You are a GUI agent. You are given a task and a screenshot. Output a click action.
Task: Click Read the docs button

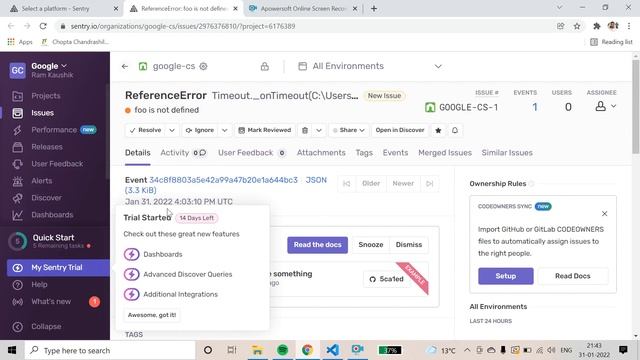[318, 245]
